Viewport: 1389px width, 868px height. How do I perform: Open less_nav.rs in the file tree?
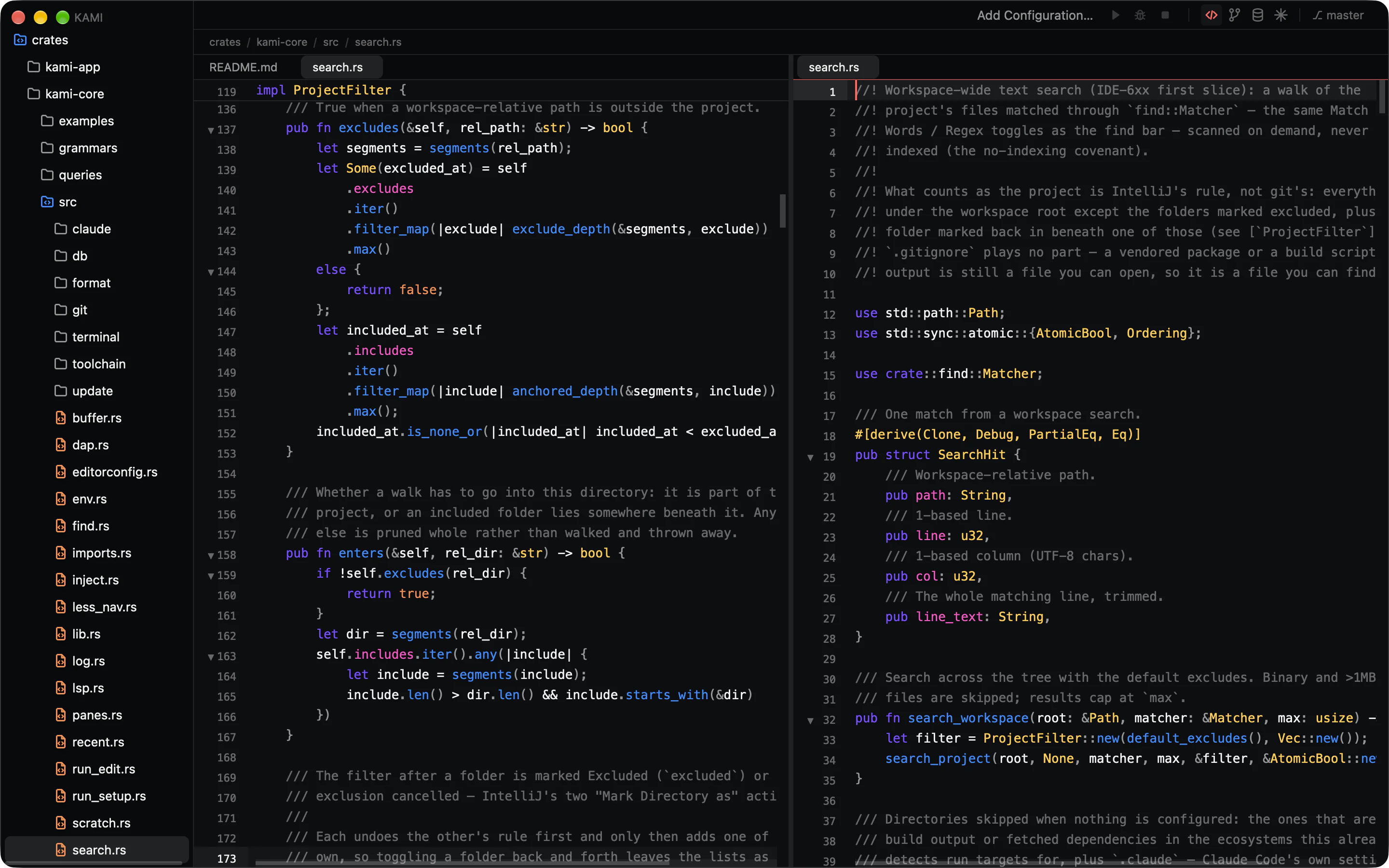pos(104,607)
